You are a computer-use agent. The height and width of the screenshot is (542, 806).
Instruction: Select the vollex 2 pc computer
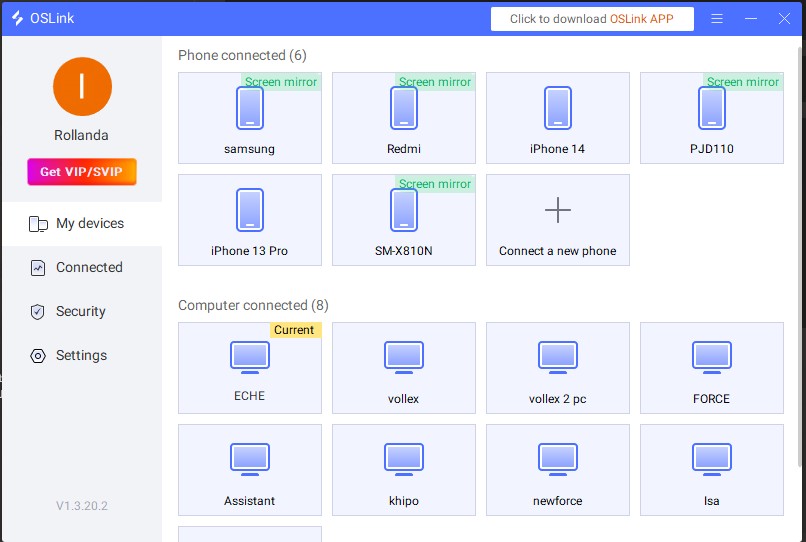(x=558, y=356)
